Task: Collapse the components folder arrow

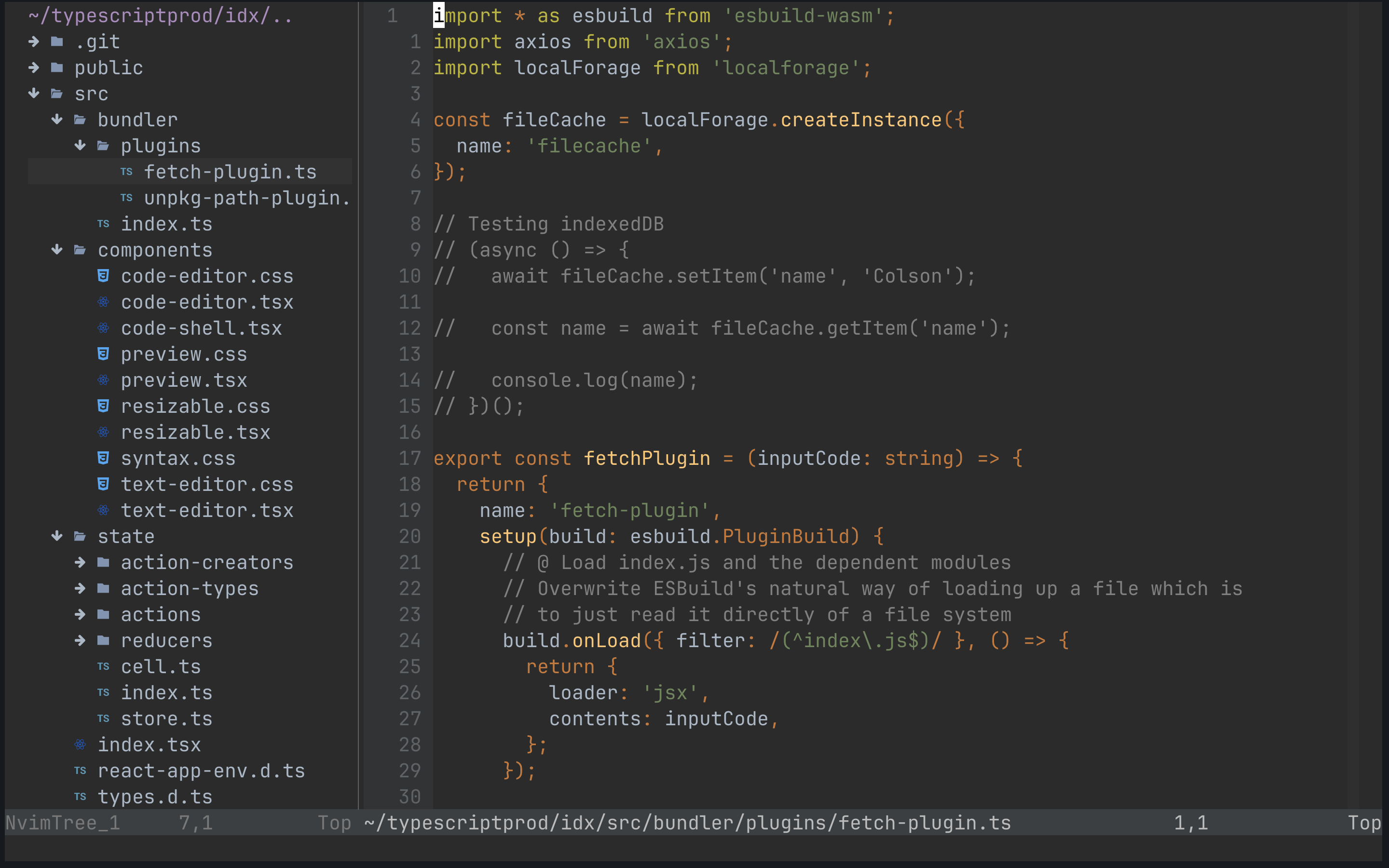Action: click(57, 250)
